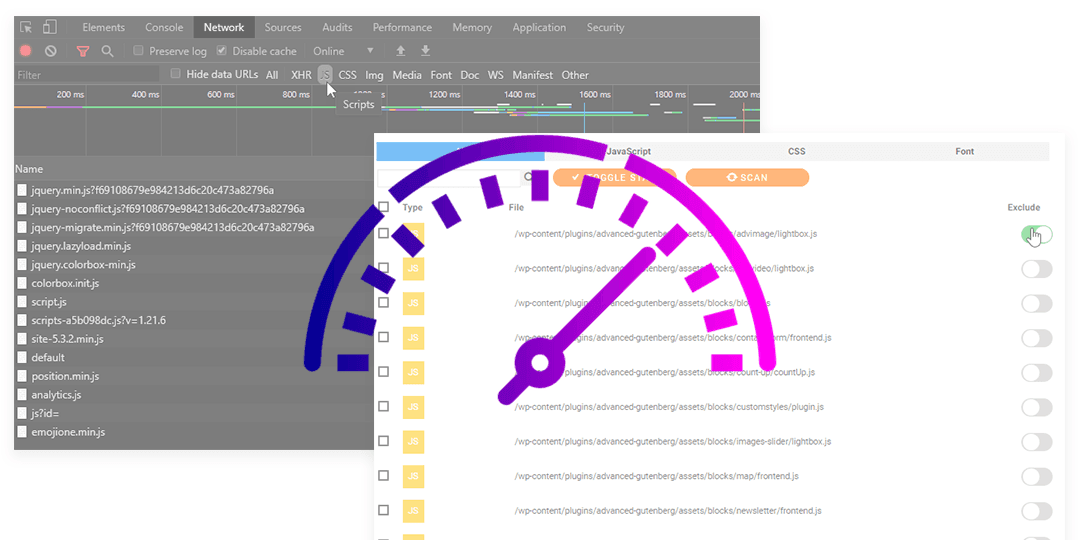The height and width of the screenshot is (540, 1080).
Task: Click the inspect element cursor icon
Action: [26, 28]
